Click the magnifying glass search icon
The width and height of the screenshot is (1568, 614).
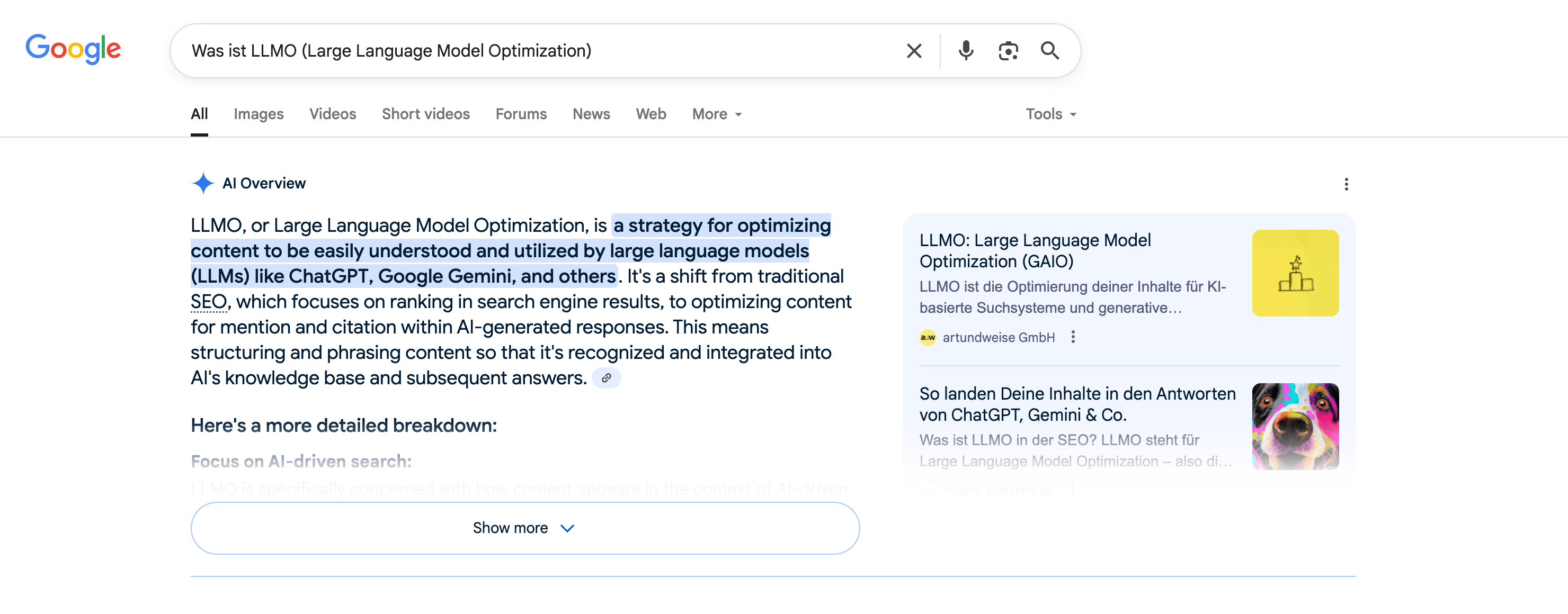tap(1050, 51)
